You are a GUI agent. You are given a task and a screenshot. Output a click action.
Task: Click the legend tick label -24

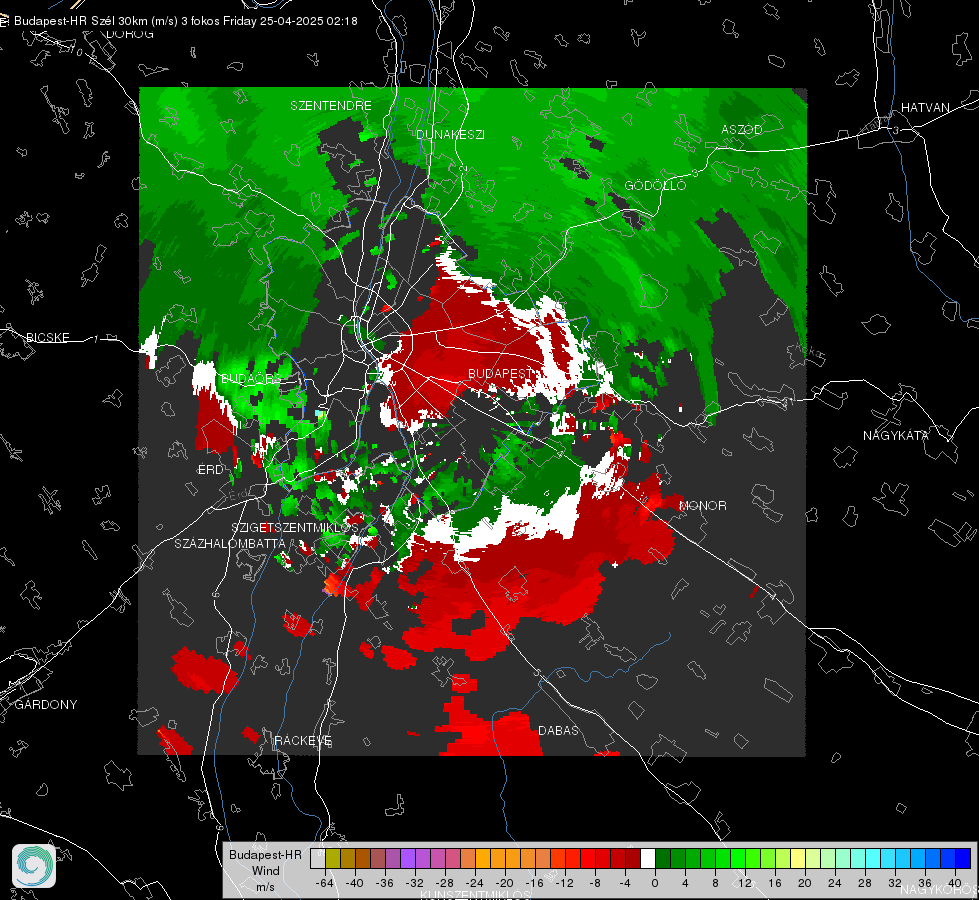[x=475, y=883]
